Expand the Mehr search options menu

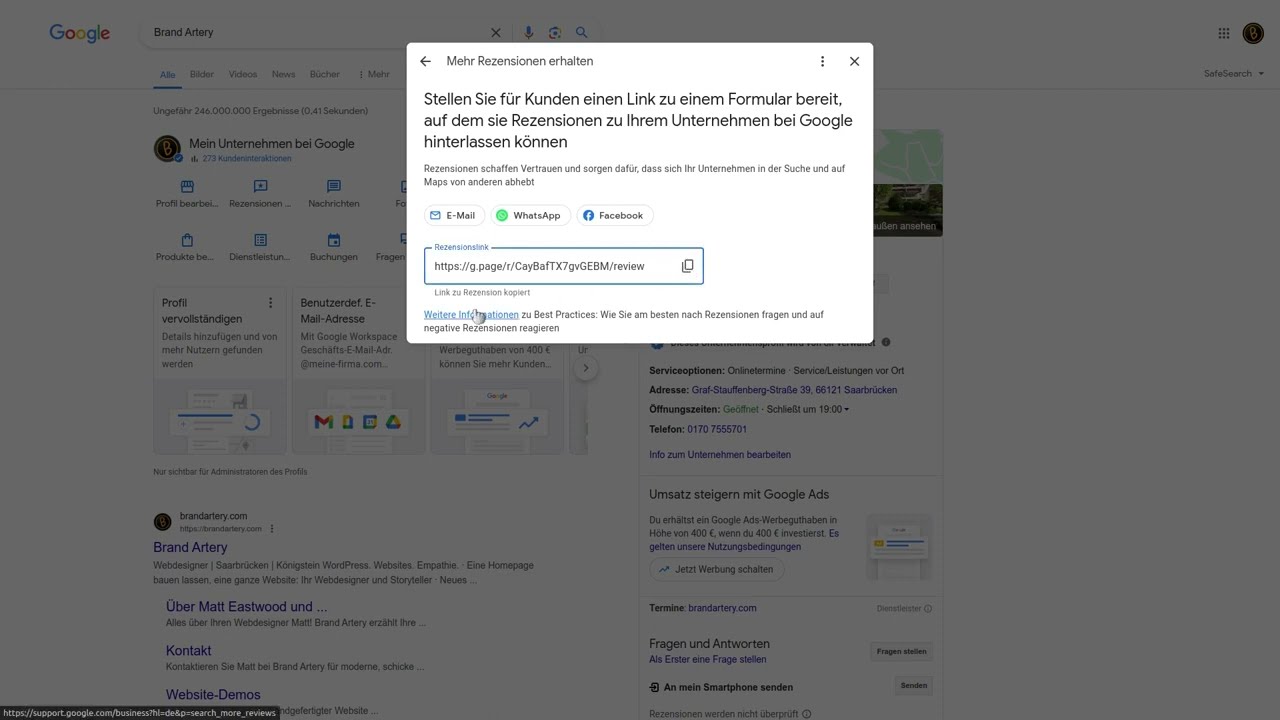pos(373,74)
